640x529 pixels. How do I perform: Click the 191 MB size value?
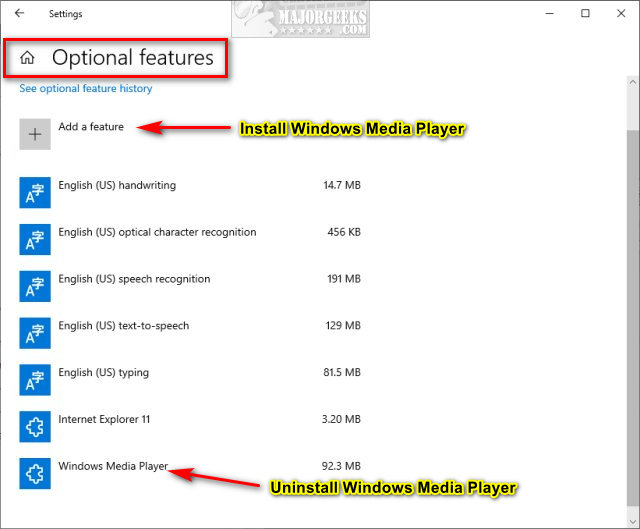click(x=344, y=279)
